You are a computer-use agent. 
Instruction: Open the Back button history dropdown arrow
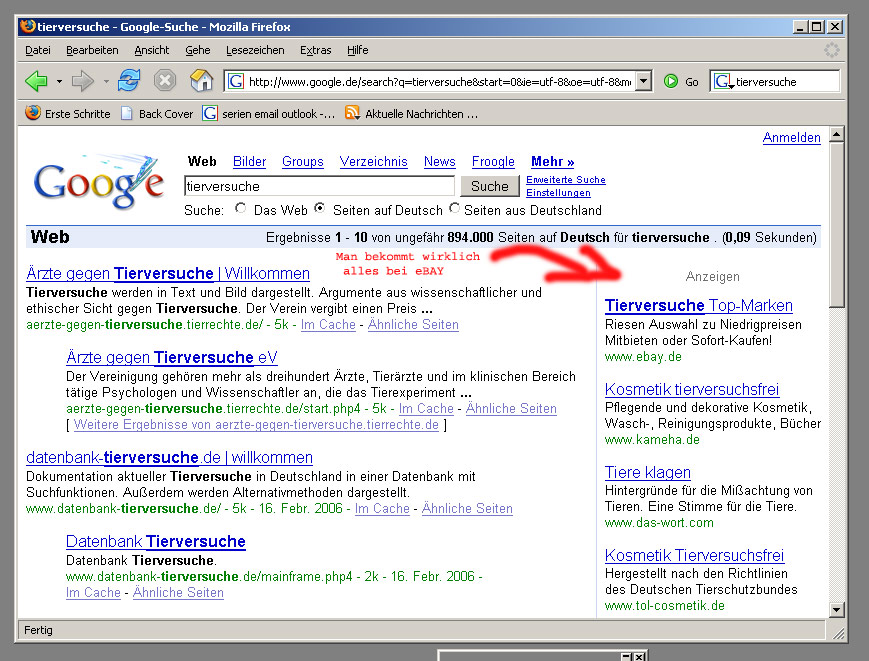(59, 81)
